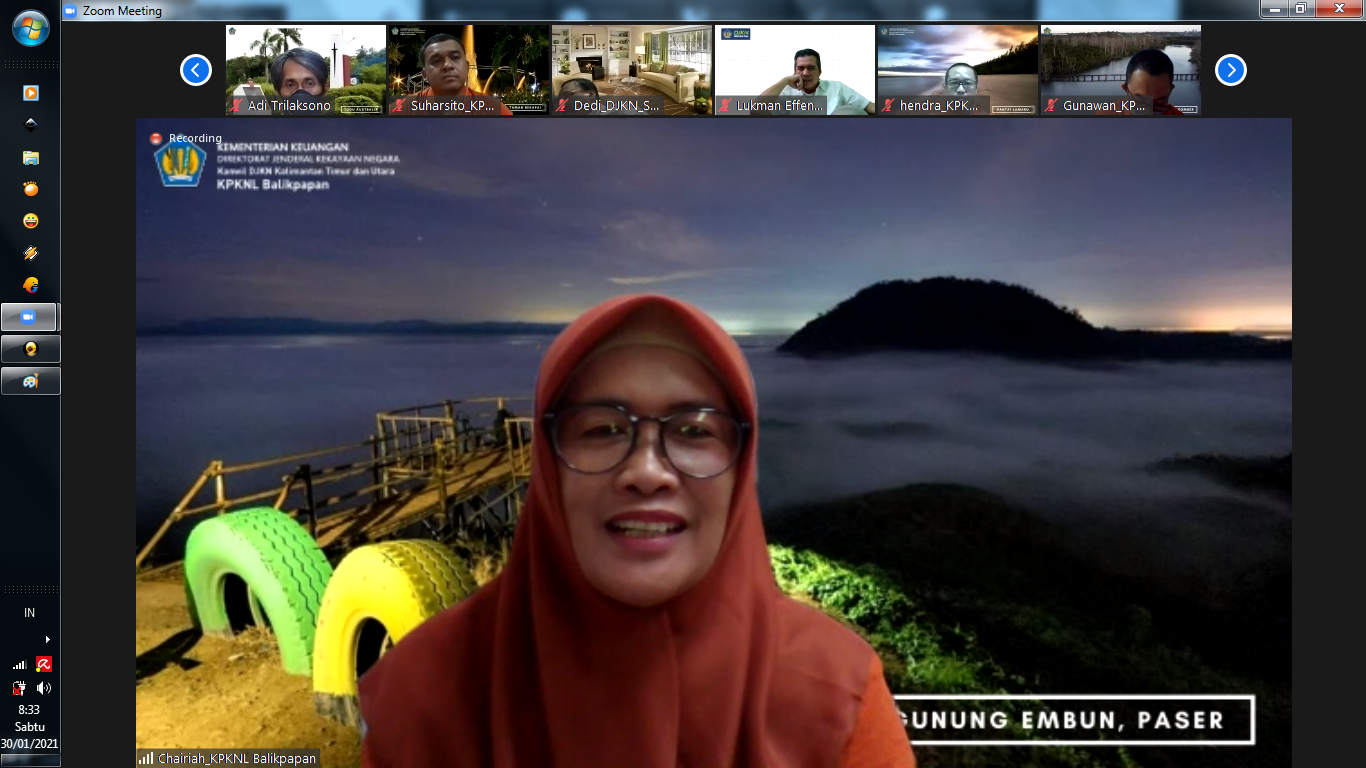Click Lukman Effendi's participant video tile
Image resolution: width=1366 pixels, height=768 pixels.
coord(795,70)
